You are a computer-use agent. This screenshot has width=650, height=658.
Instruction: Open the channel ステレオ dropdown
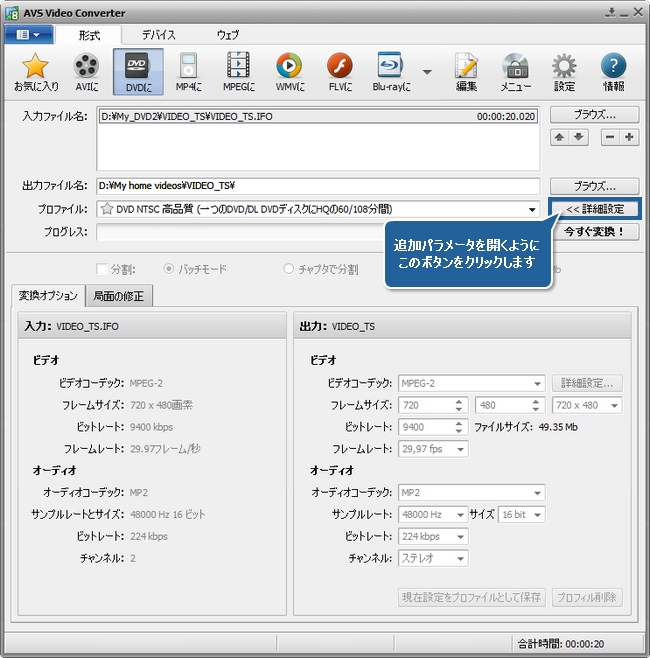tap(433, 558)
